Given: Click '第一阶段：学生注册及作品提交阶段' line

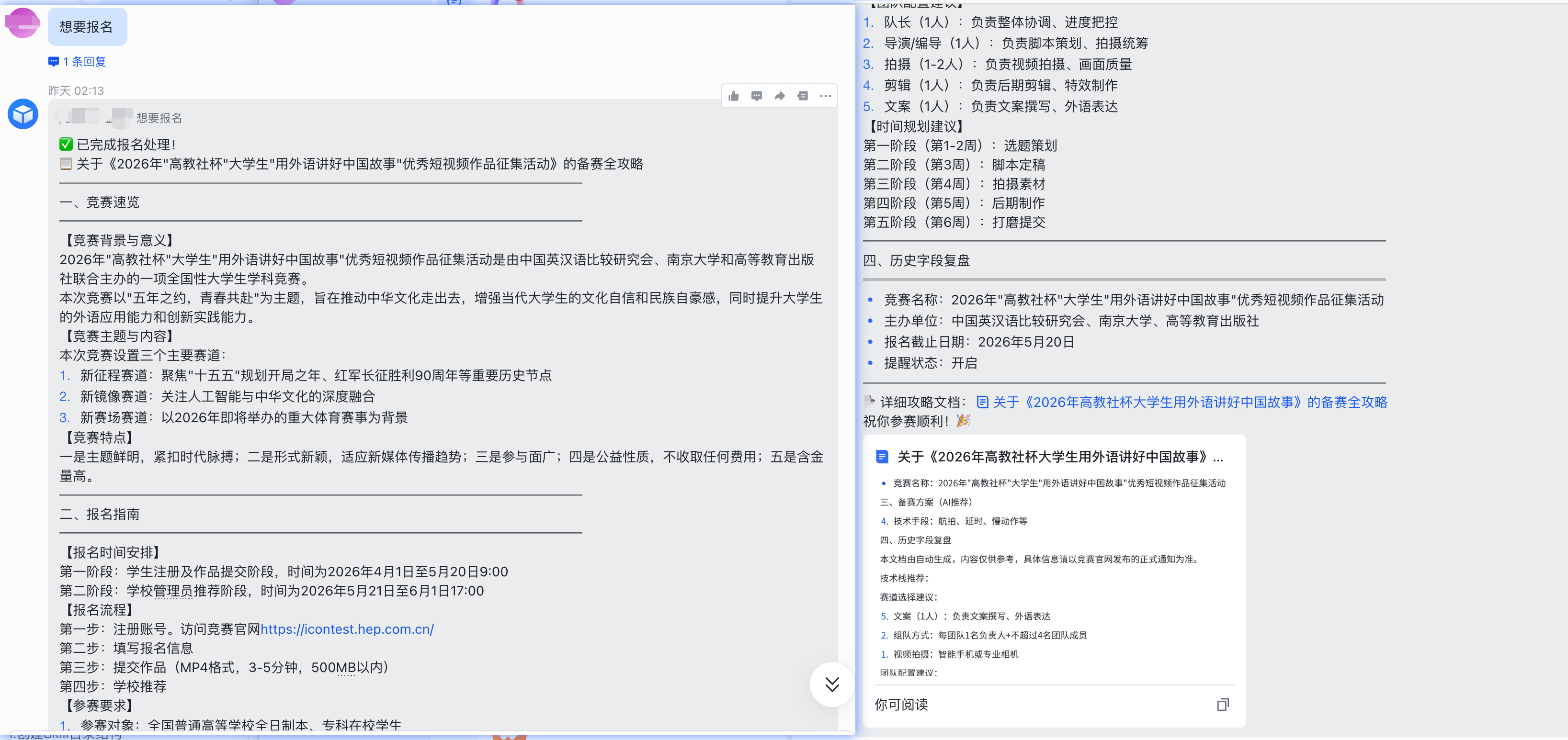Looking at the screenshot, I should [x=284, y=572].
